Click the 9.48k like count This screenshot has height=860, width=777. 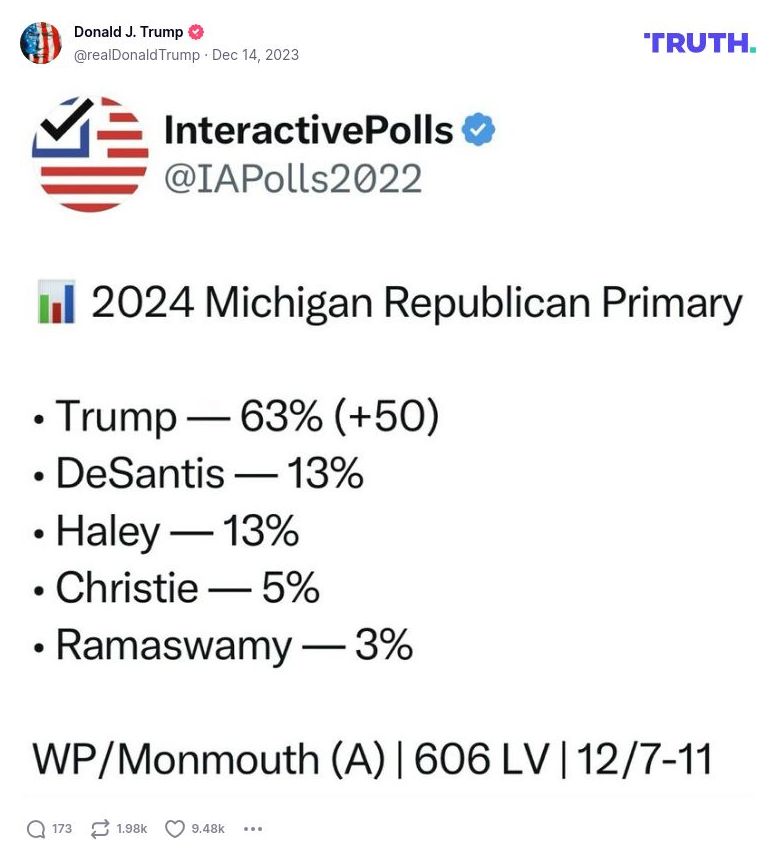[206, 829]
